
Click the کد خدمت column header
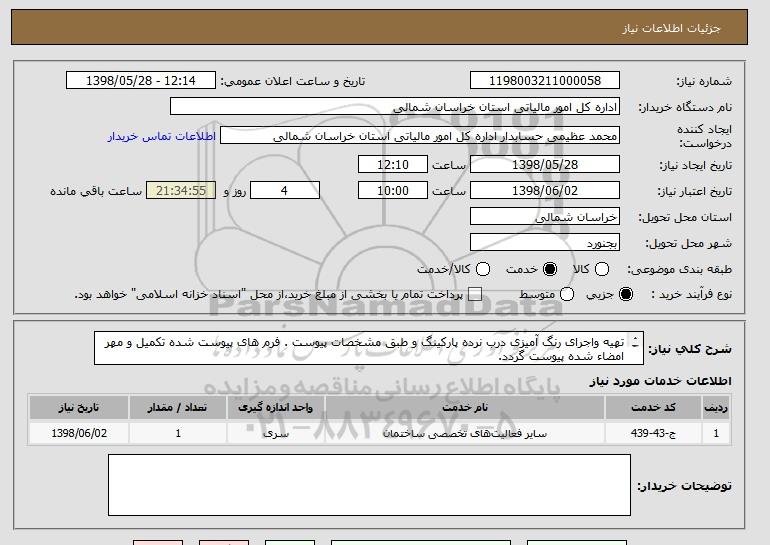tap(653, 408)
